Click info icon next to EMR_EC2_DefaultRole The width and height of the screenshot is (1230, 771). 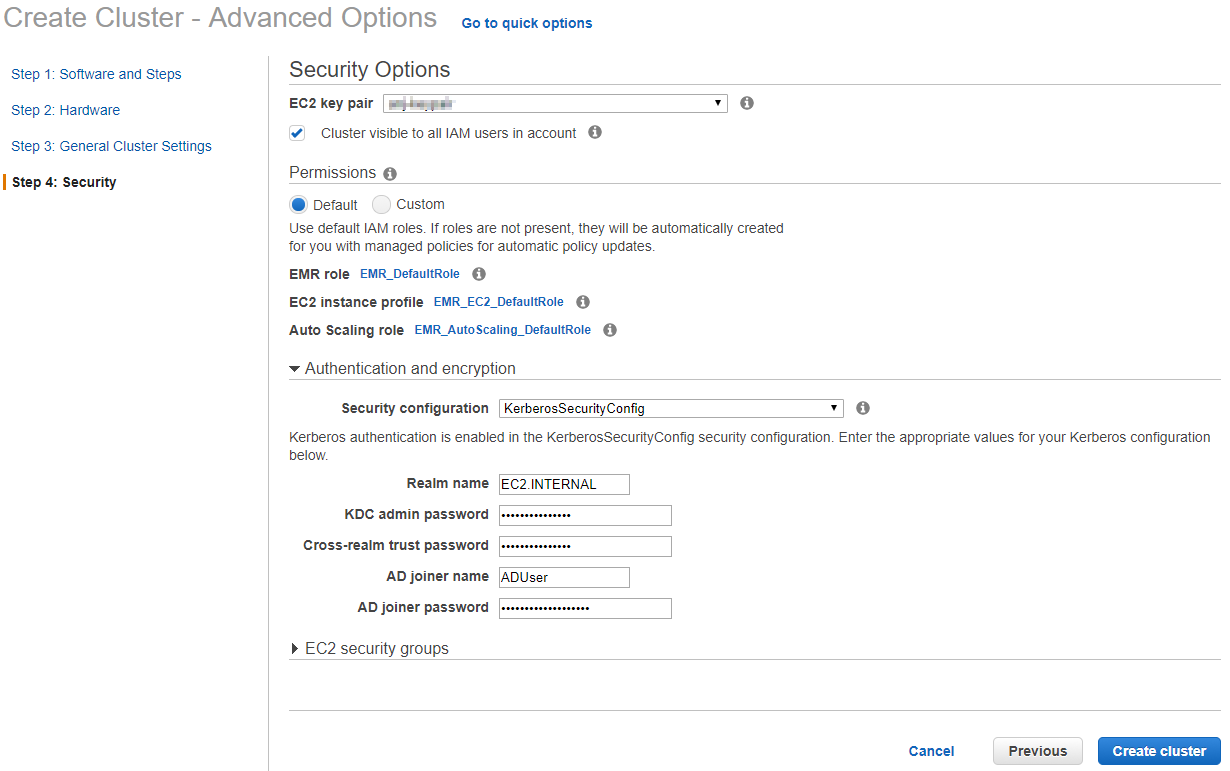coord(583,302)
